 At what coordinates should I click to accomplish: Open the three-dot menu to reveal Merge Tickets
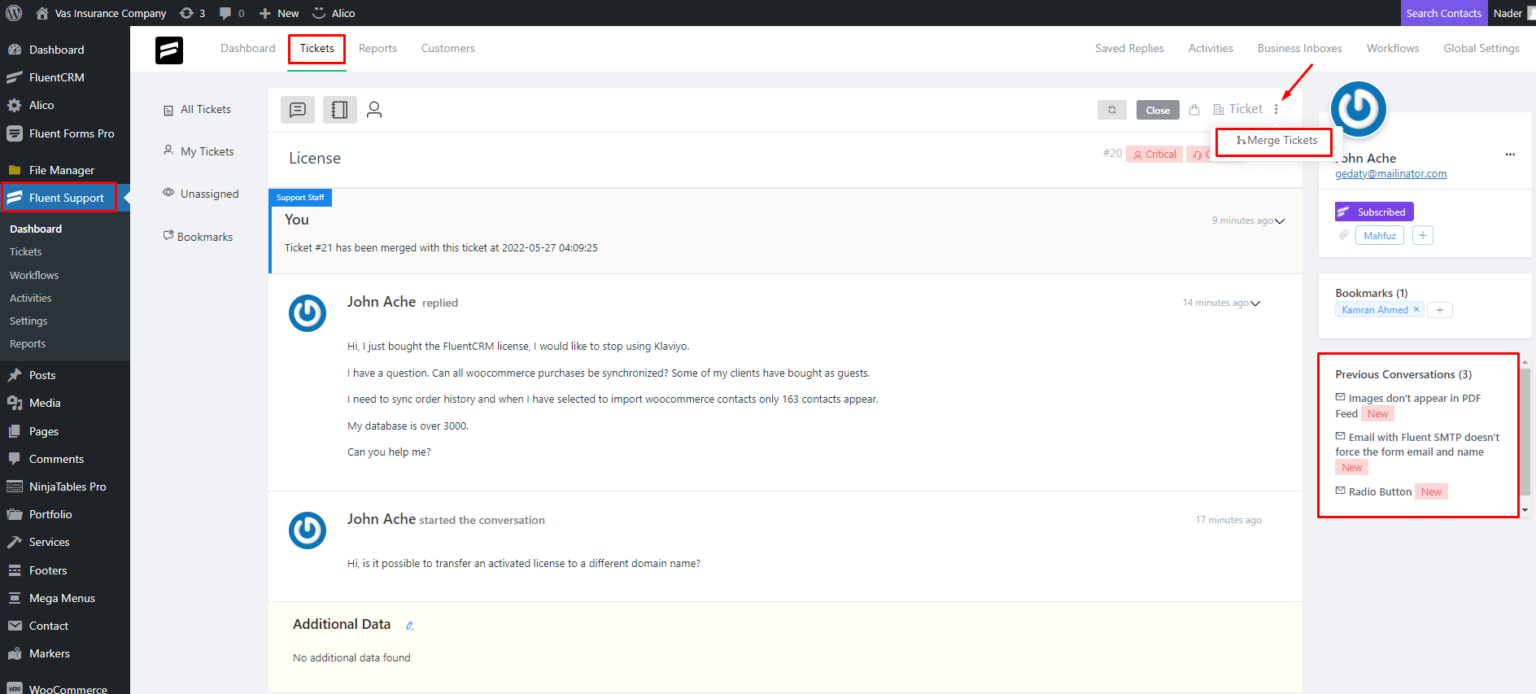(1276, 109)
